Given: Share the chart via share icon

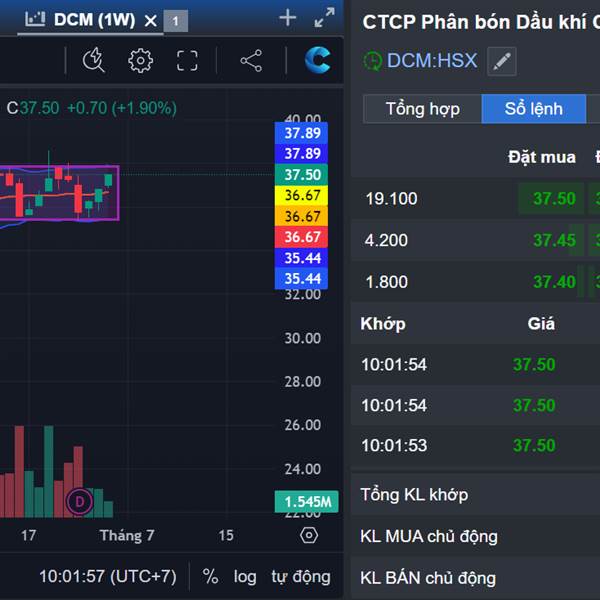Looking at the screenshot, I should point(251,60).
